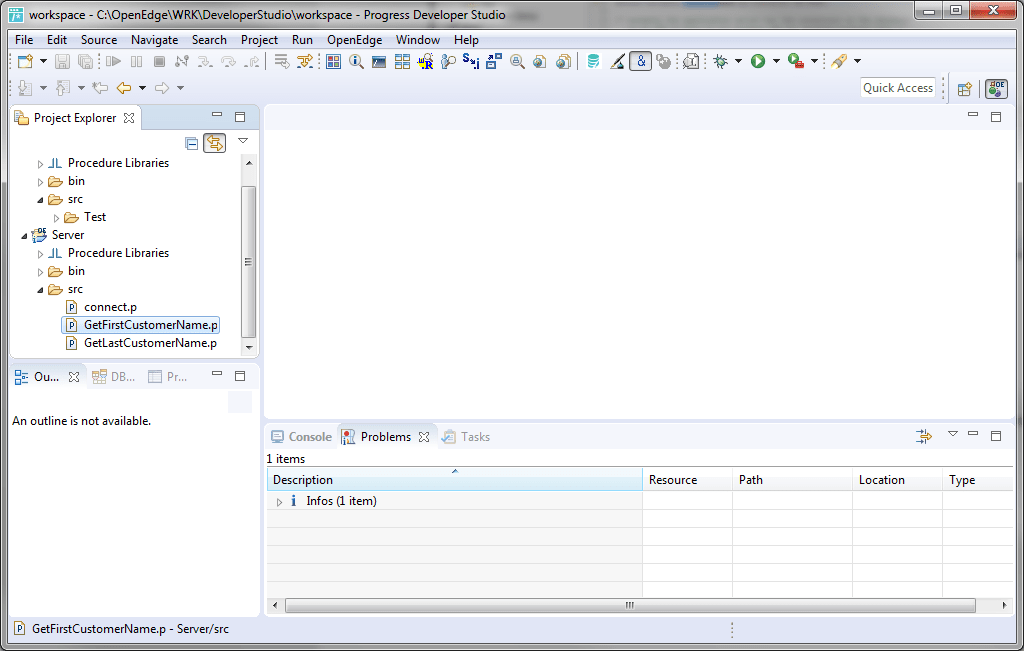Click the Save All toolbar icon
This screenshot has width=1024, height=651.
point(85,61)
